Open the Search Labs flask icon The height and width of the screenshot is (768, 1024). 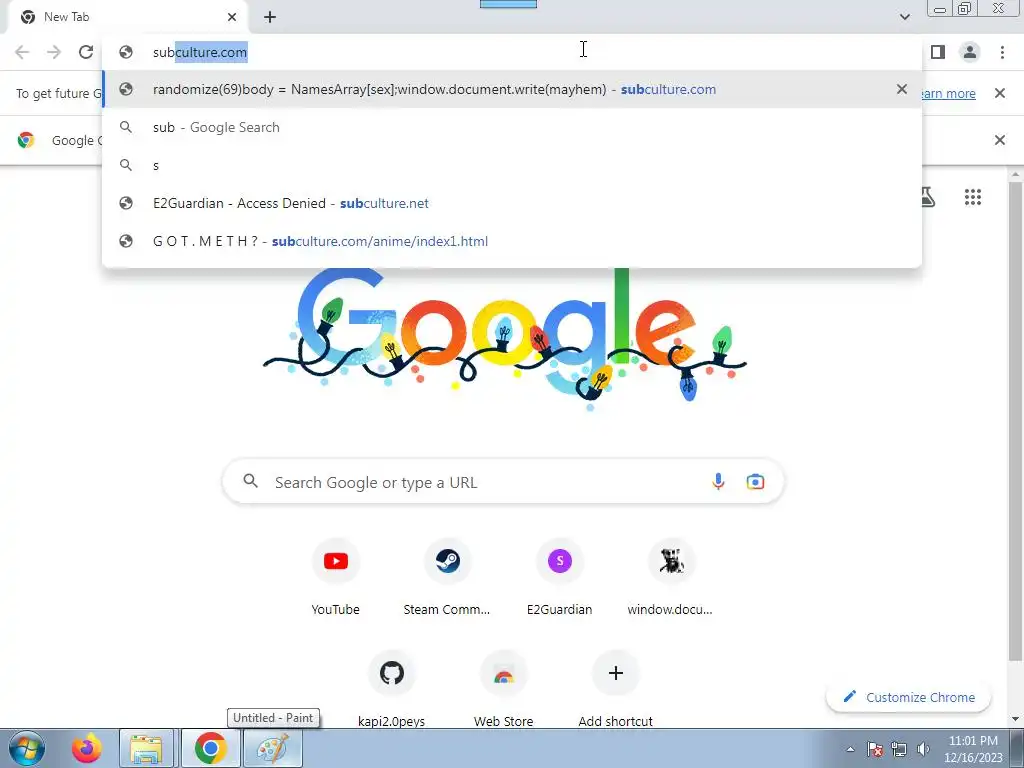[928, 197]
